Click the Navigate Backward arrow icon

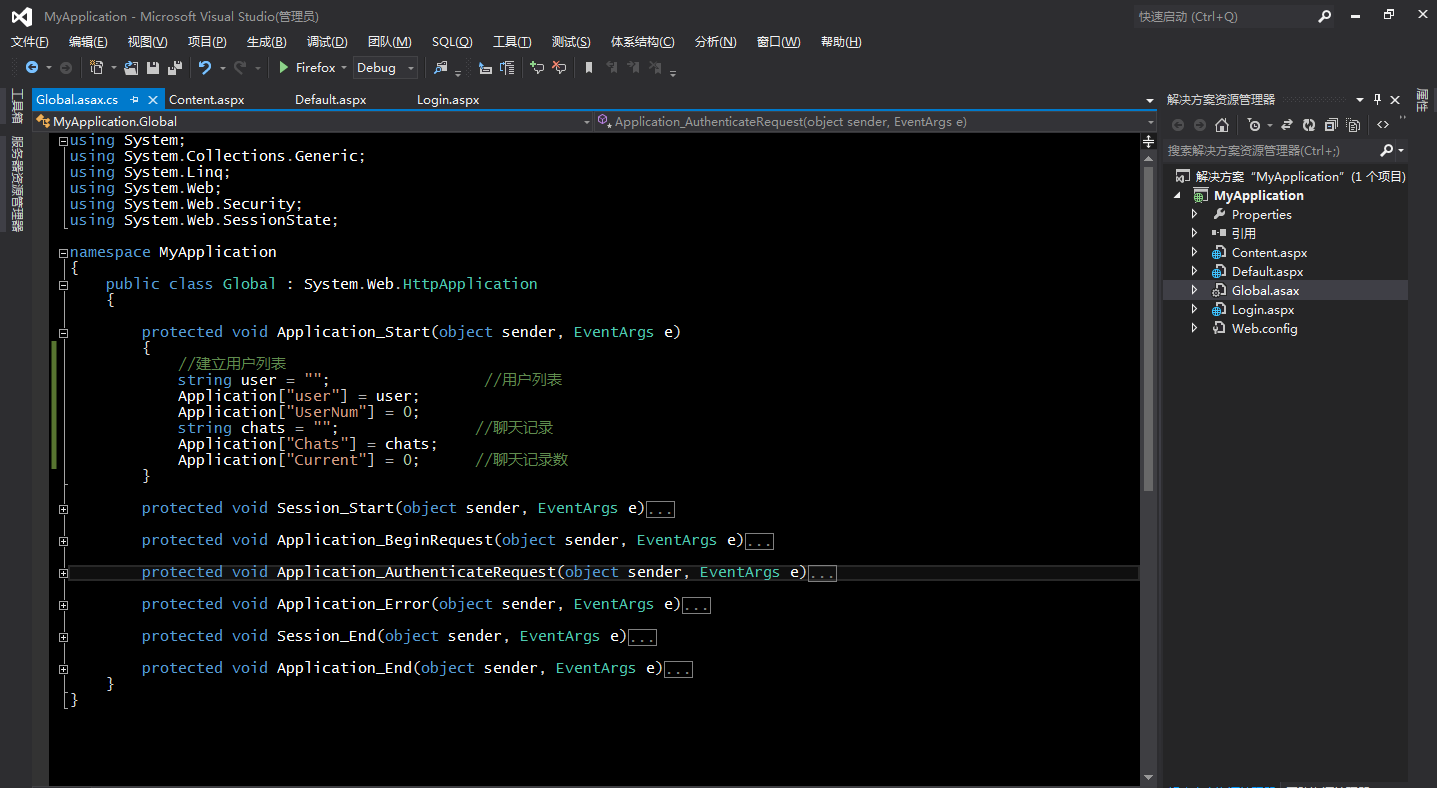32,67
